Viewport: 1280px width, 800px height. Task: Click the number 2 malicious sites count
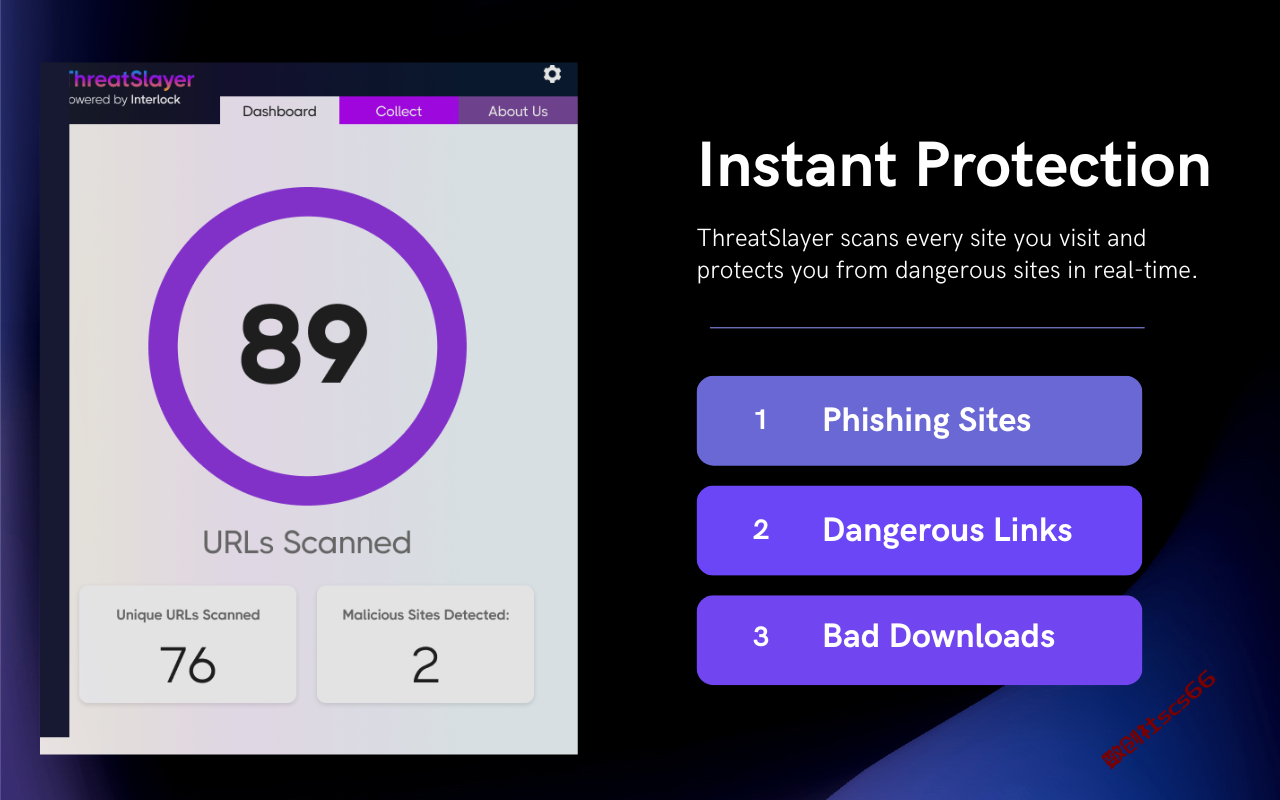point(426,665)
